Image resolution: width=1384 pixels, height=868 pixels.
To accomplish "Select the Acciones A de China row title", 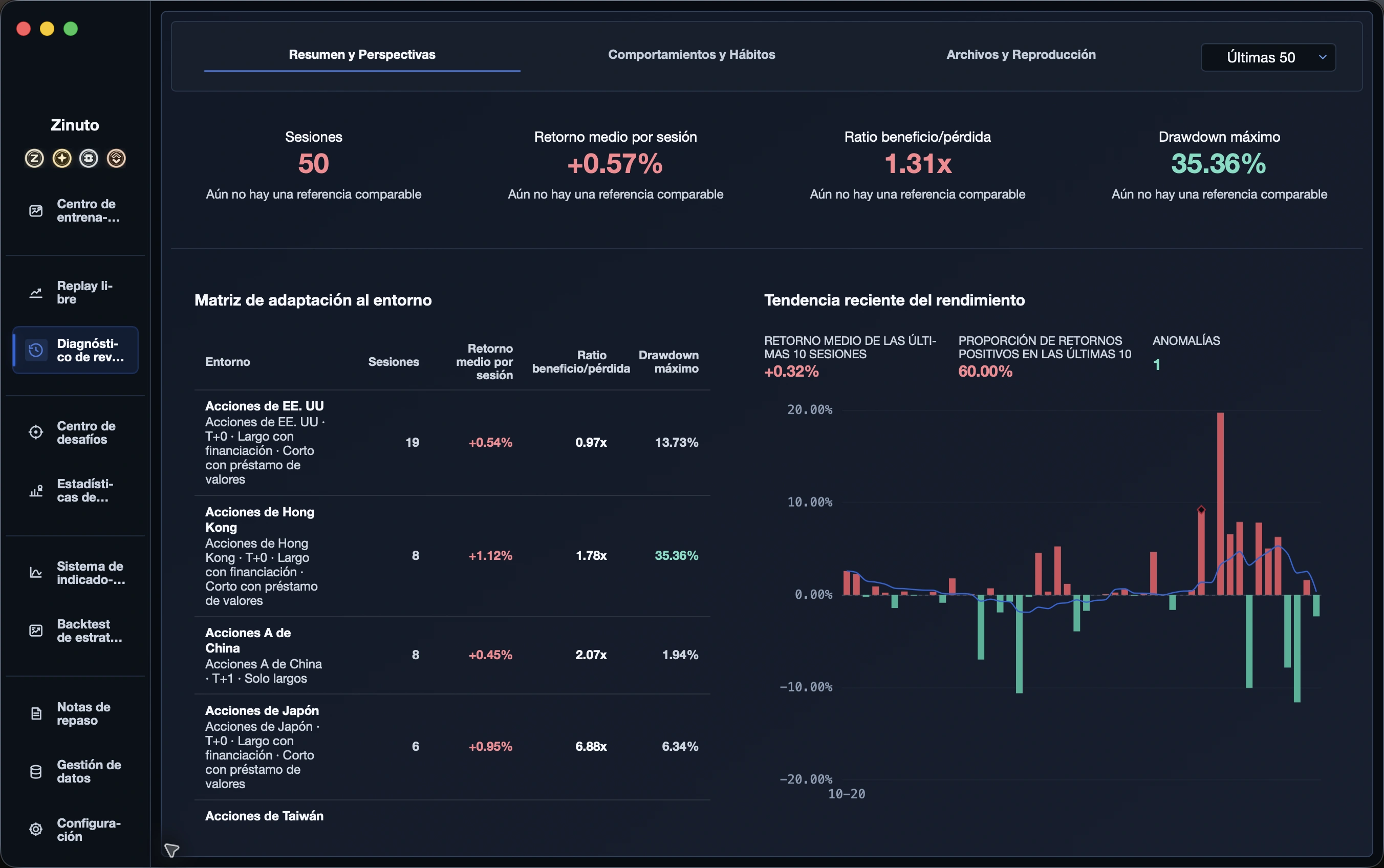I will point(248,640).
